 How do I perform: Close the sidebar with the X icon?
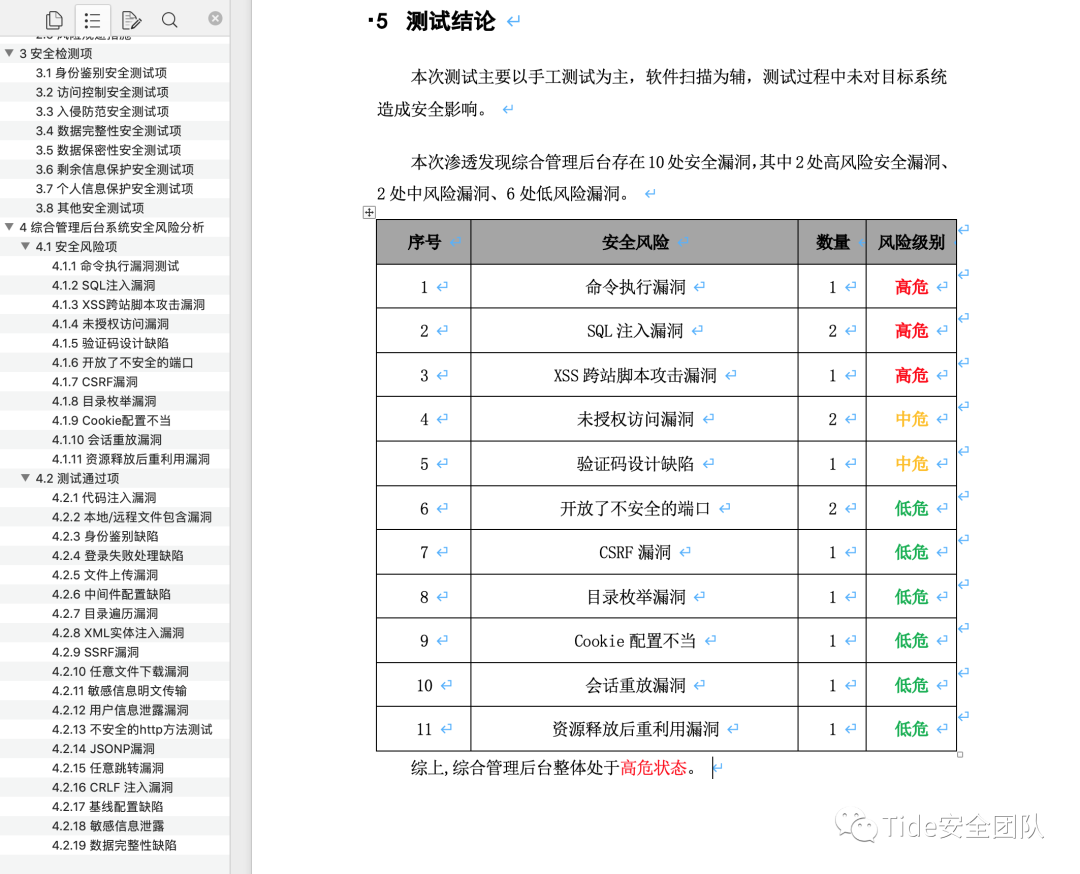(x=215, y=19)
